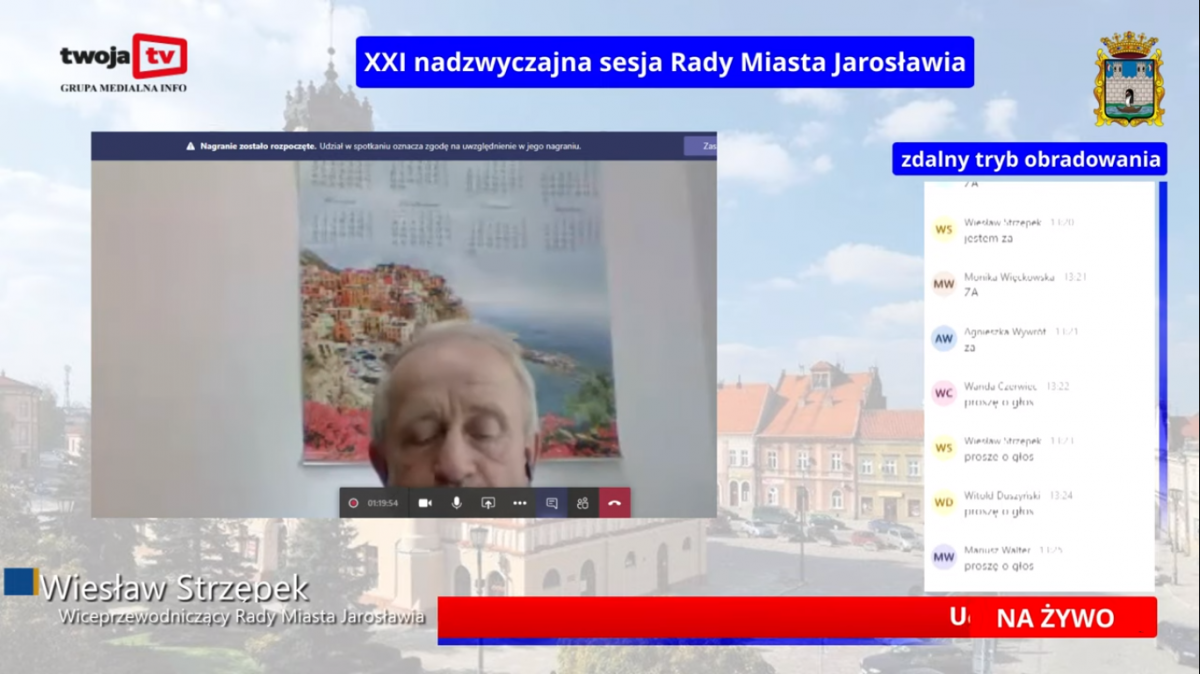Click the speaker's video feed
The width and height of the screenshot is (1200, 674).
point(404,338)
